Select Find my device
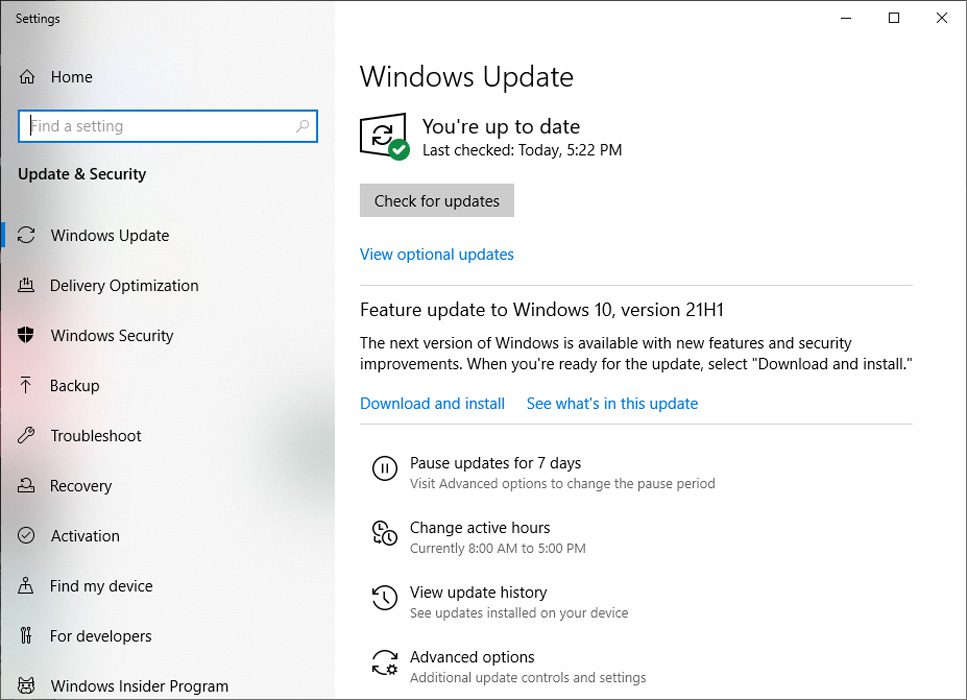Screen dimensions: 967x700 pyautogui.click(x=101, y=586)
